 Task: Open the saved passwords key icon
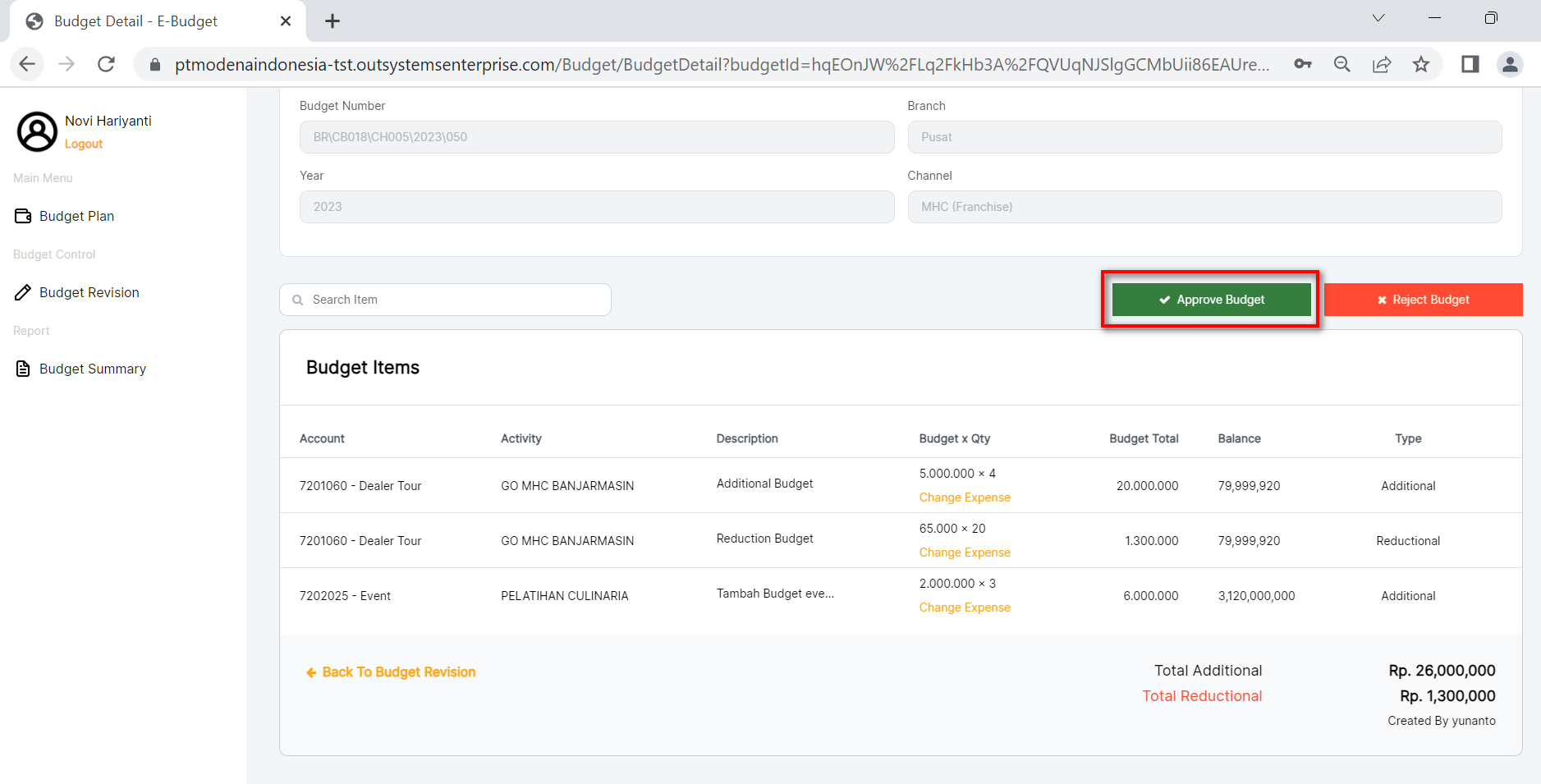tap(1303, 64)
